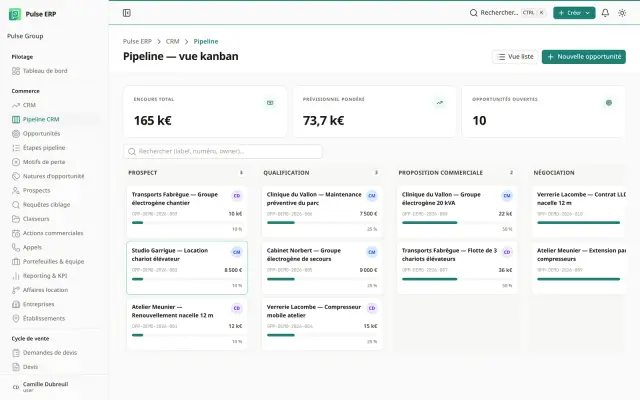Click the Prévisionnel pondéré trend icon
Image resolution: width=640 pixels, height=400 pixels.
(440, 103)
